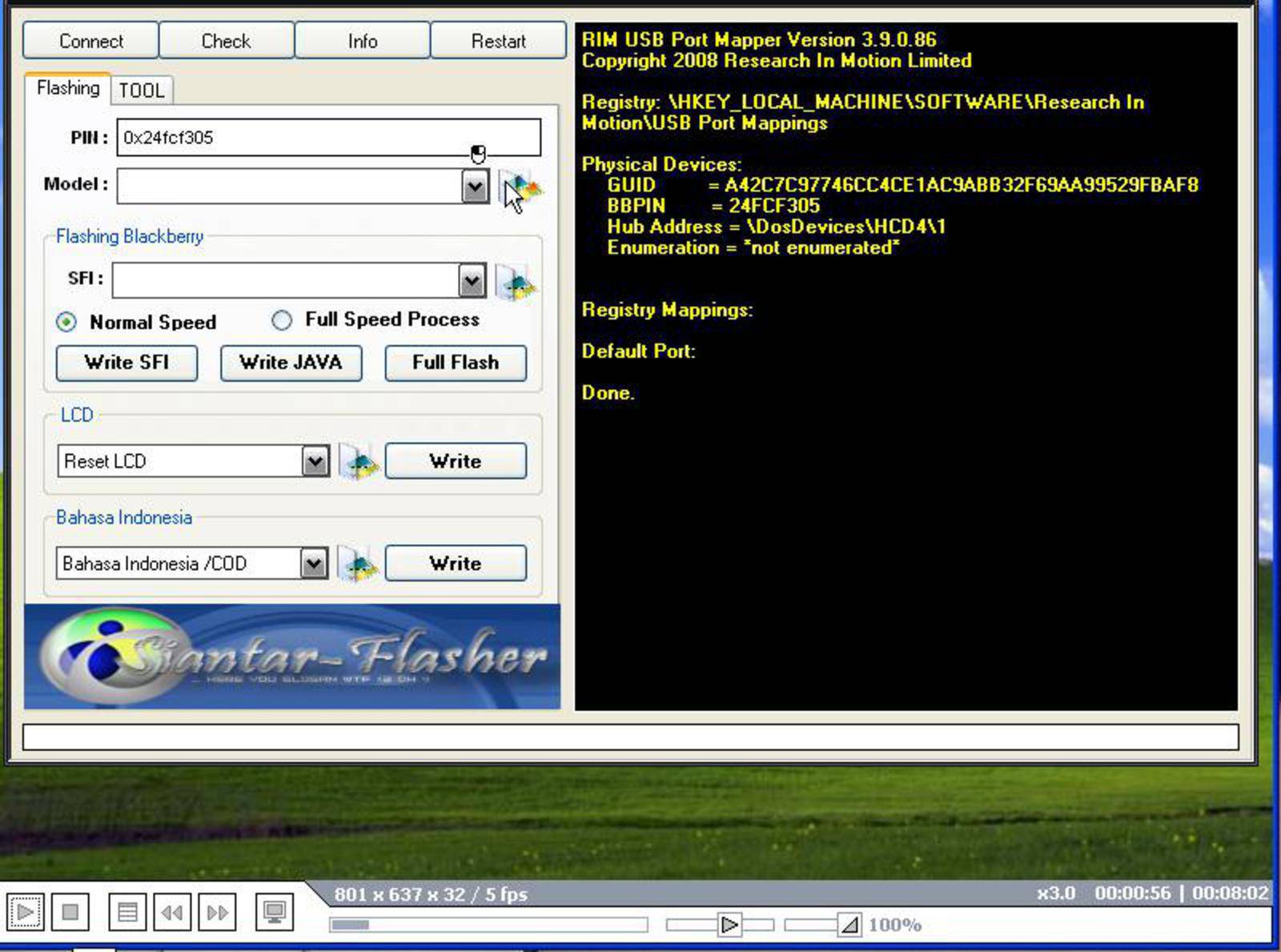1281x952 pixels.
Task: Click the 'Done.' text in log output
Action: [x=608, y=393]
